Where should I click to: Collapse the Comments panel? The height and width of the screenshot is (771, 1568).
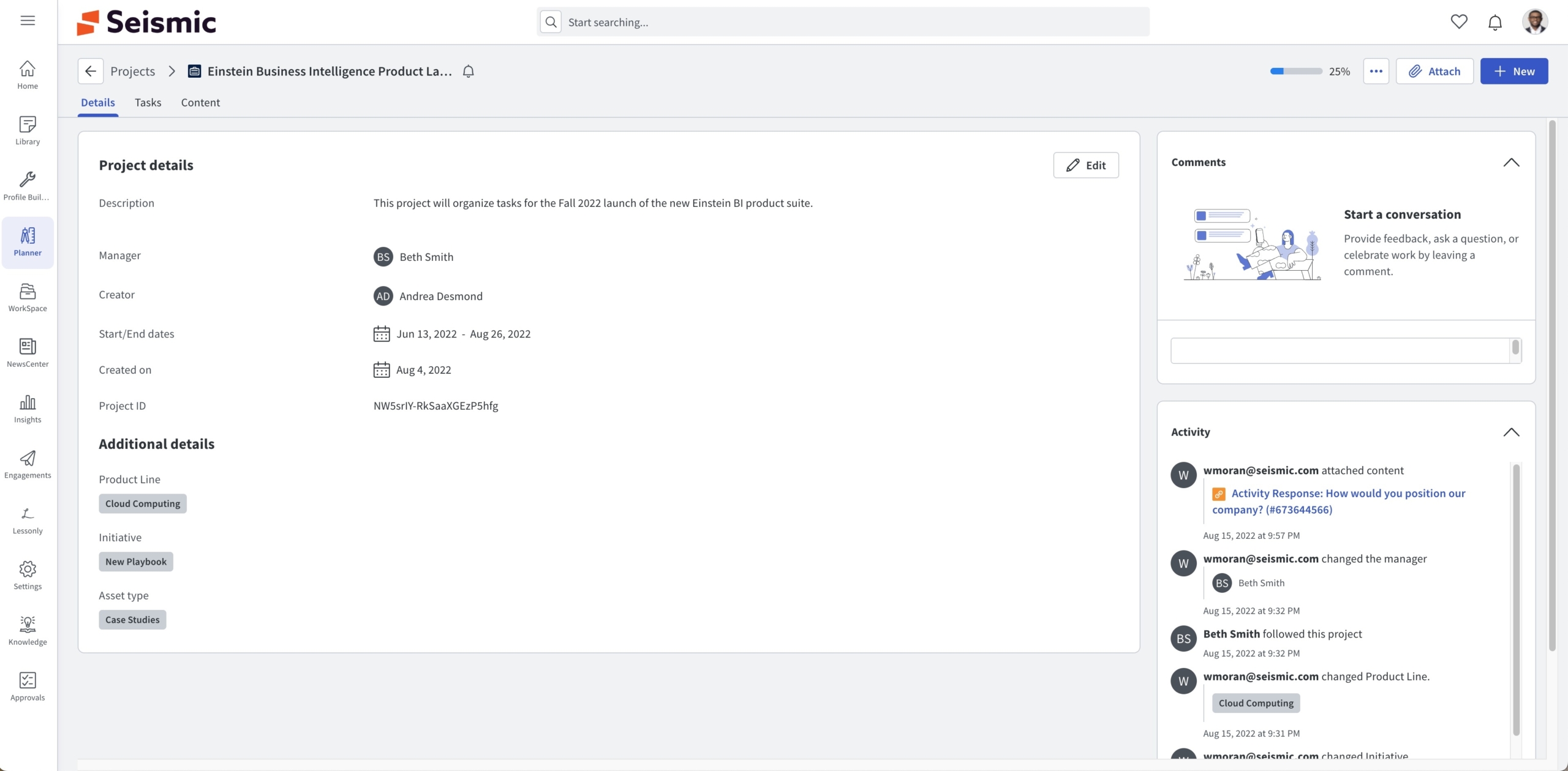1510,162
